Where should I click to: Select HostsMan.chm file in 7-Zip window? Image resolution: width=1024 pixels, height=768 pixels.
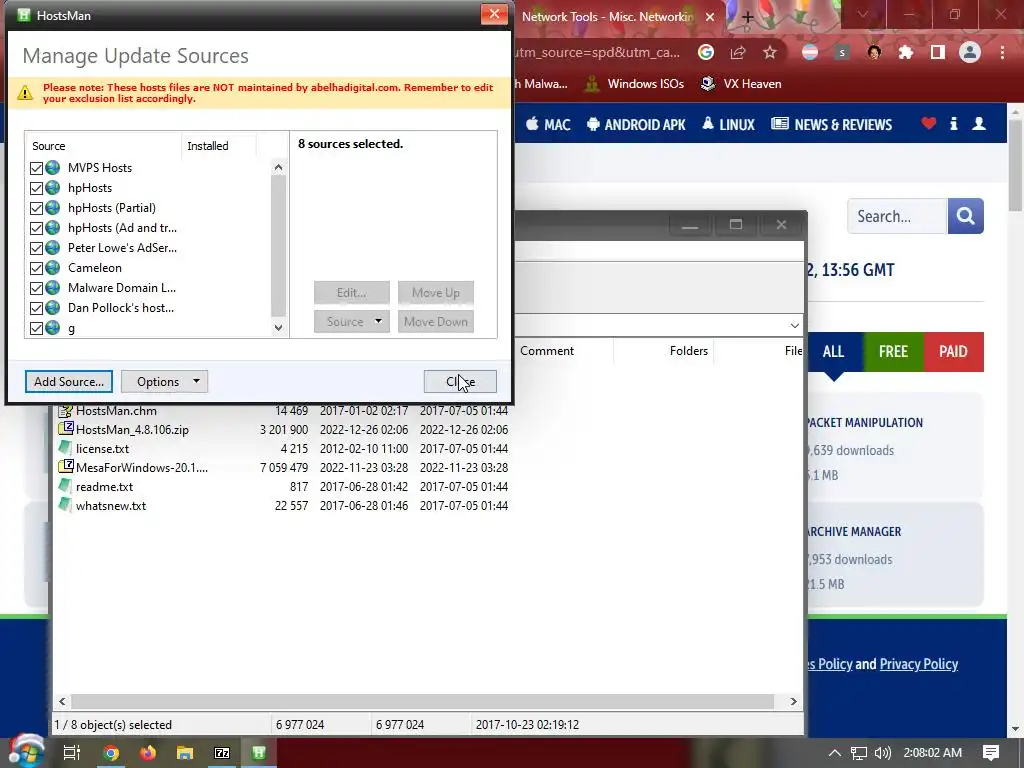[x=116, y=411]
